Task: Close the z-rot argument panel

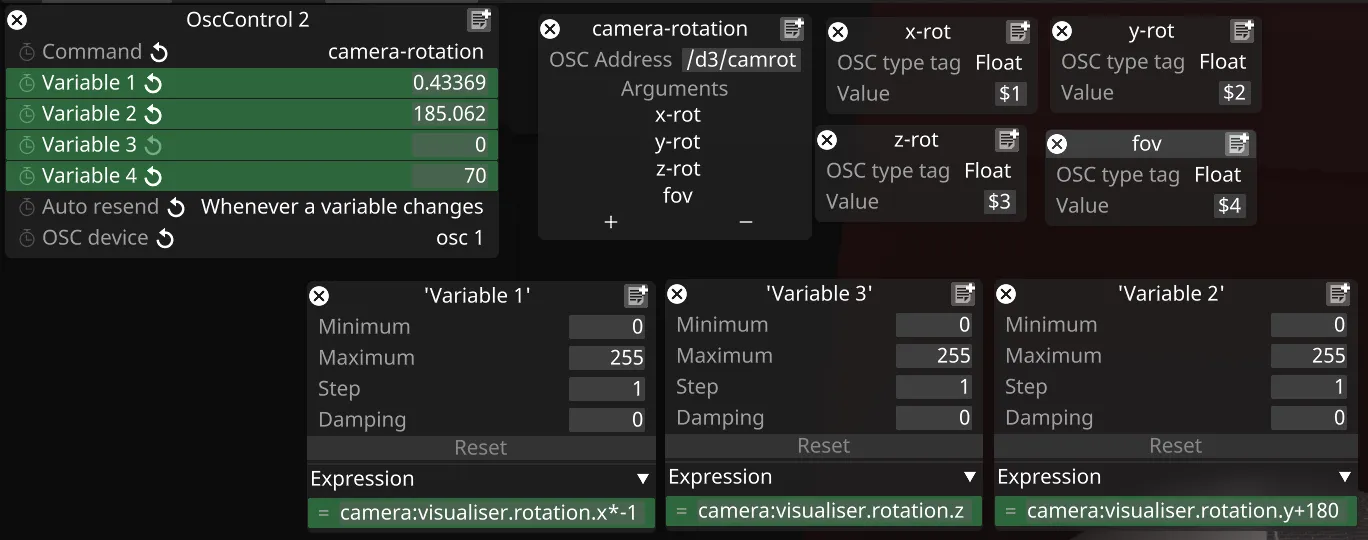Action: pos(827,140)
